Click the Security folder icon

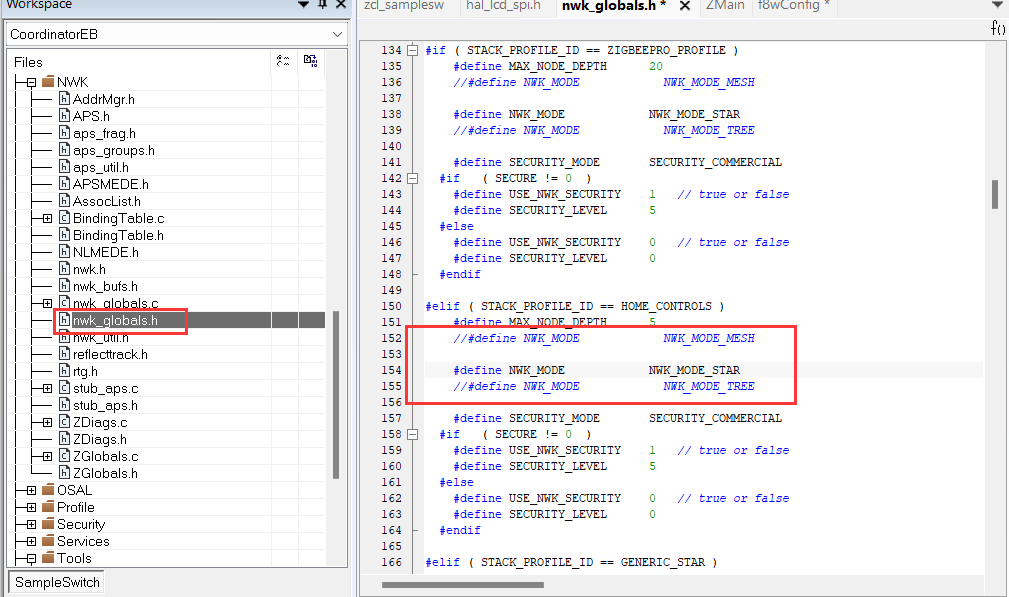[48, 524]
